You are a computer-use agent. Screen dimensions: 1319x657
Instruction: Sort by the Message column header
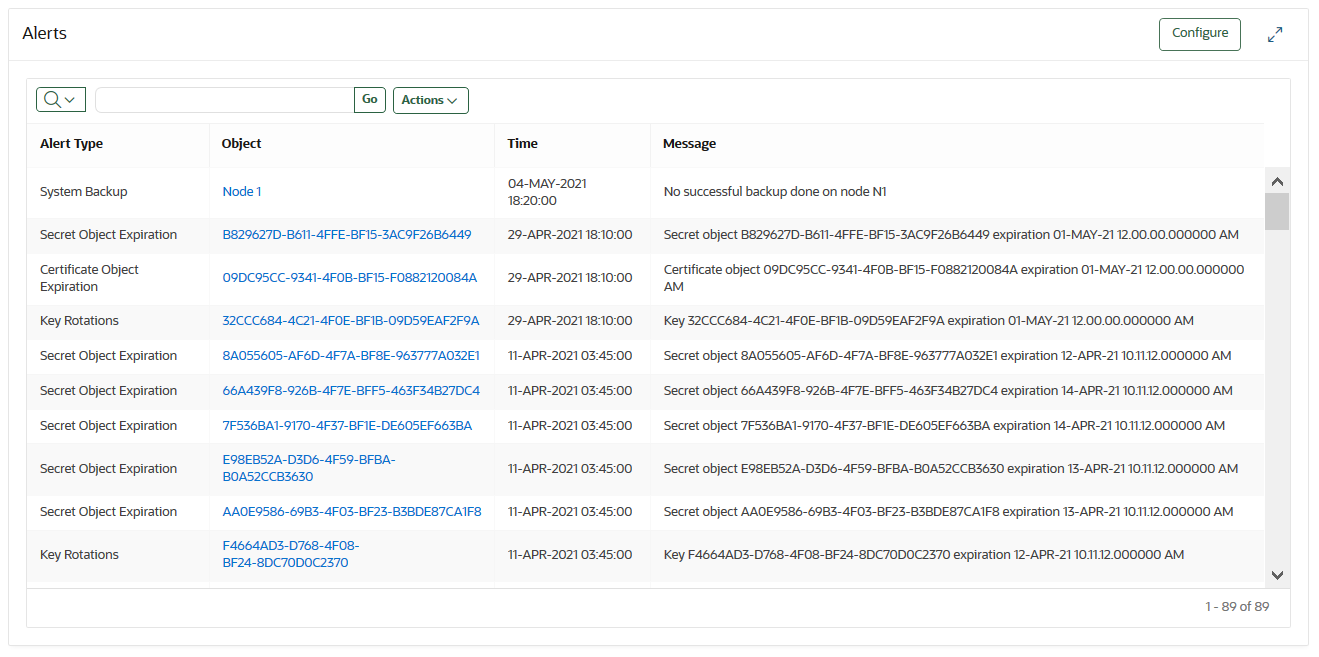coord(688,143)
